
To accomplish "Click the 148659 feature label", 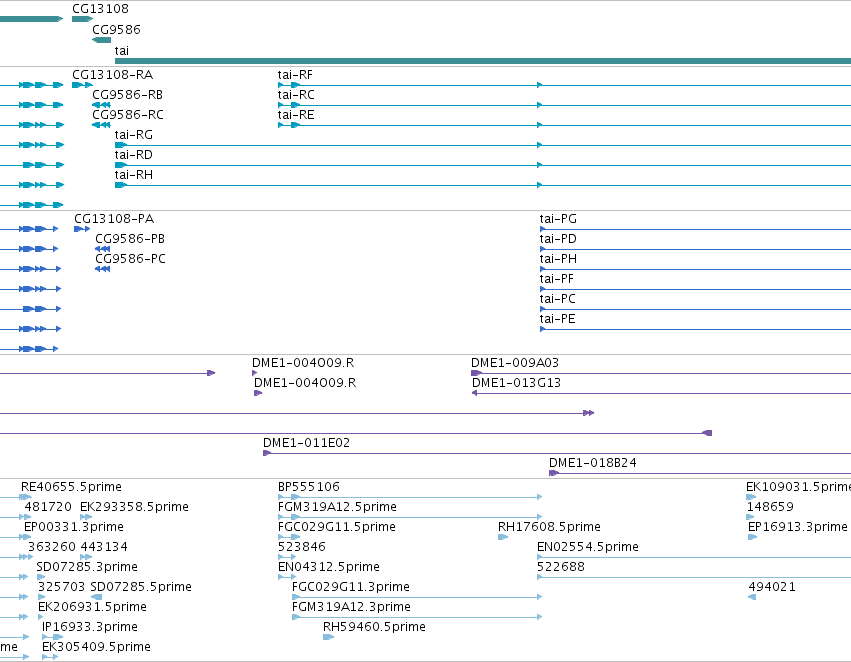I will pos(770,507).
